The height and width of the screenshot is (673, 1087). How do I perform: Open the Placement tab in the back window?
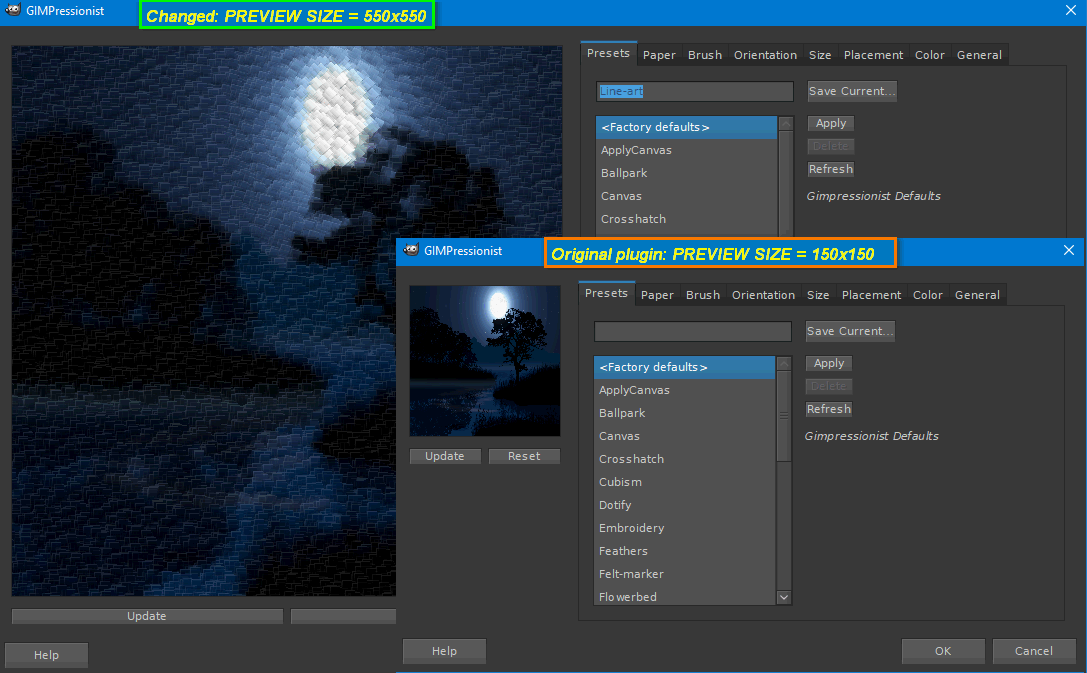tap(873, 55)
